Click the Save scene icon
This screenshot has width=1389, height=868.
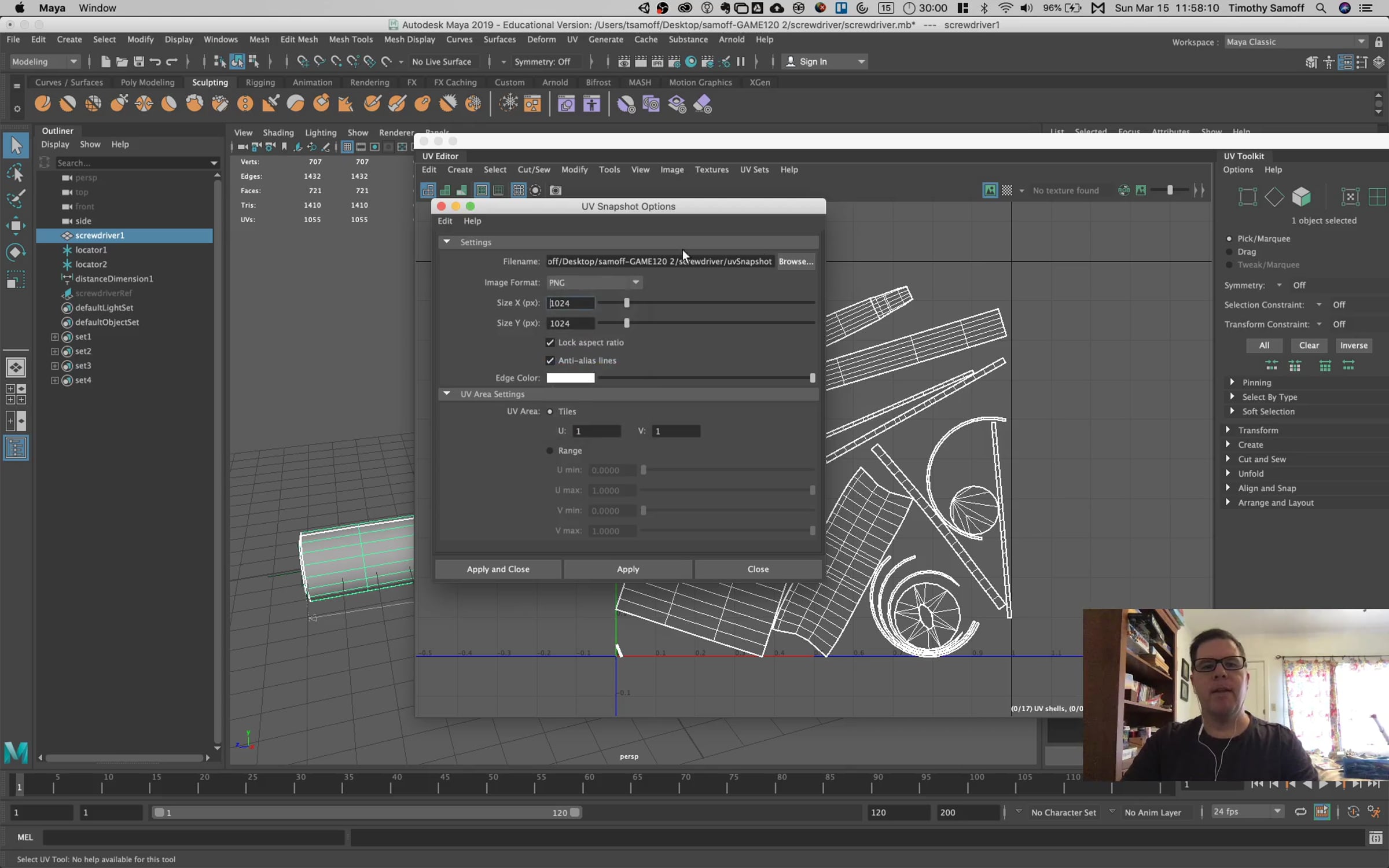click(x=139, y=62)
